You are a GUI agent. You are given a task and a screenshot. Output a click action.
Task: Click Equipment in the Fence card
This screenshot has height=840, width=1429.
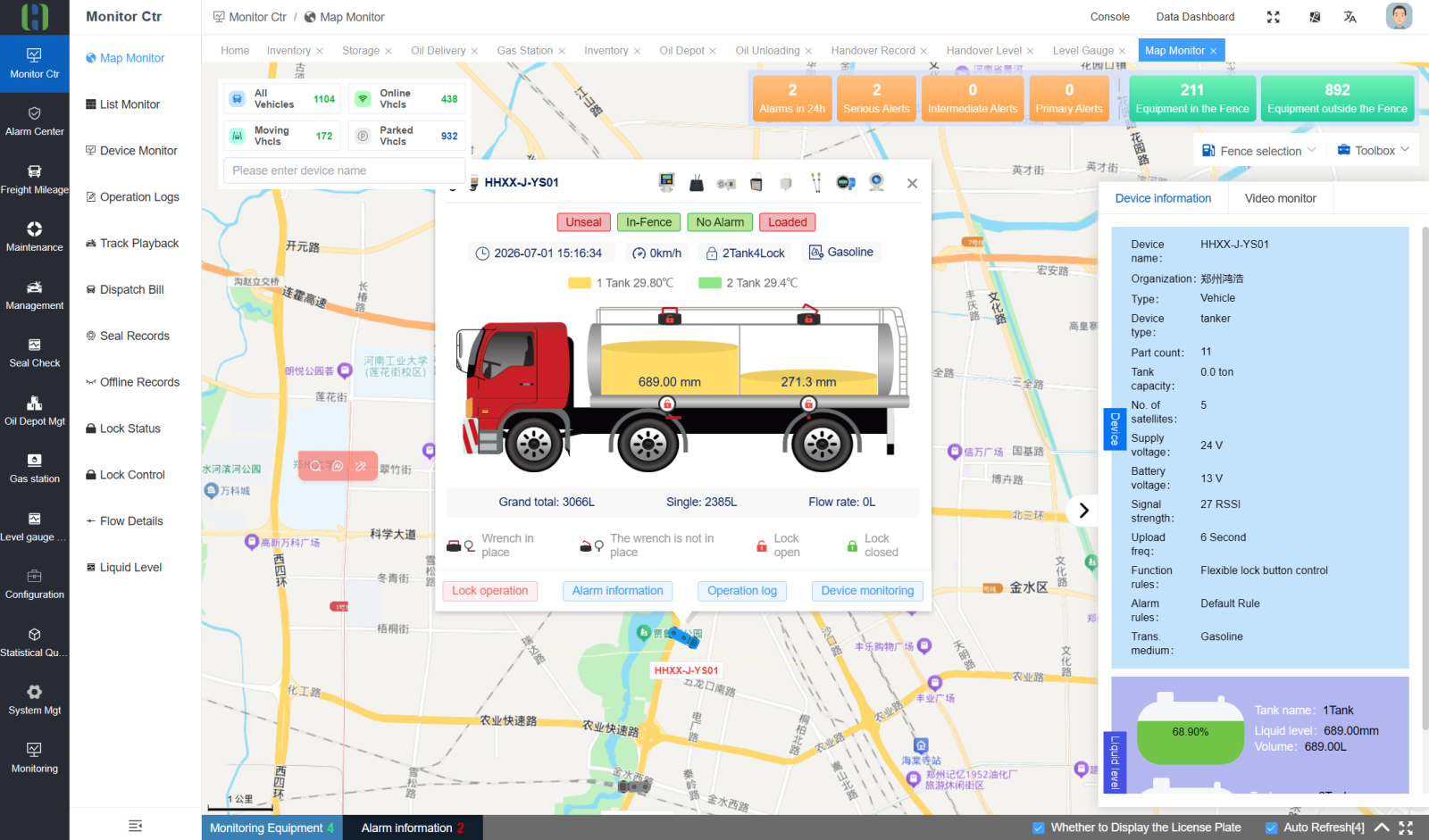point(1192,98)
